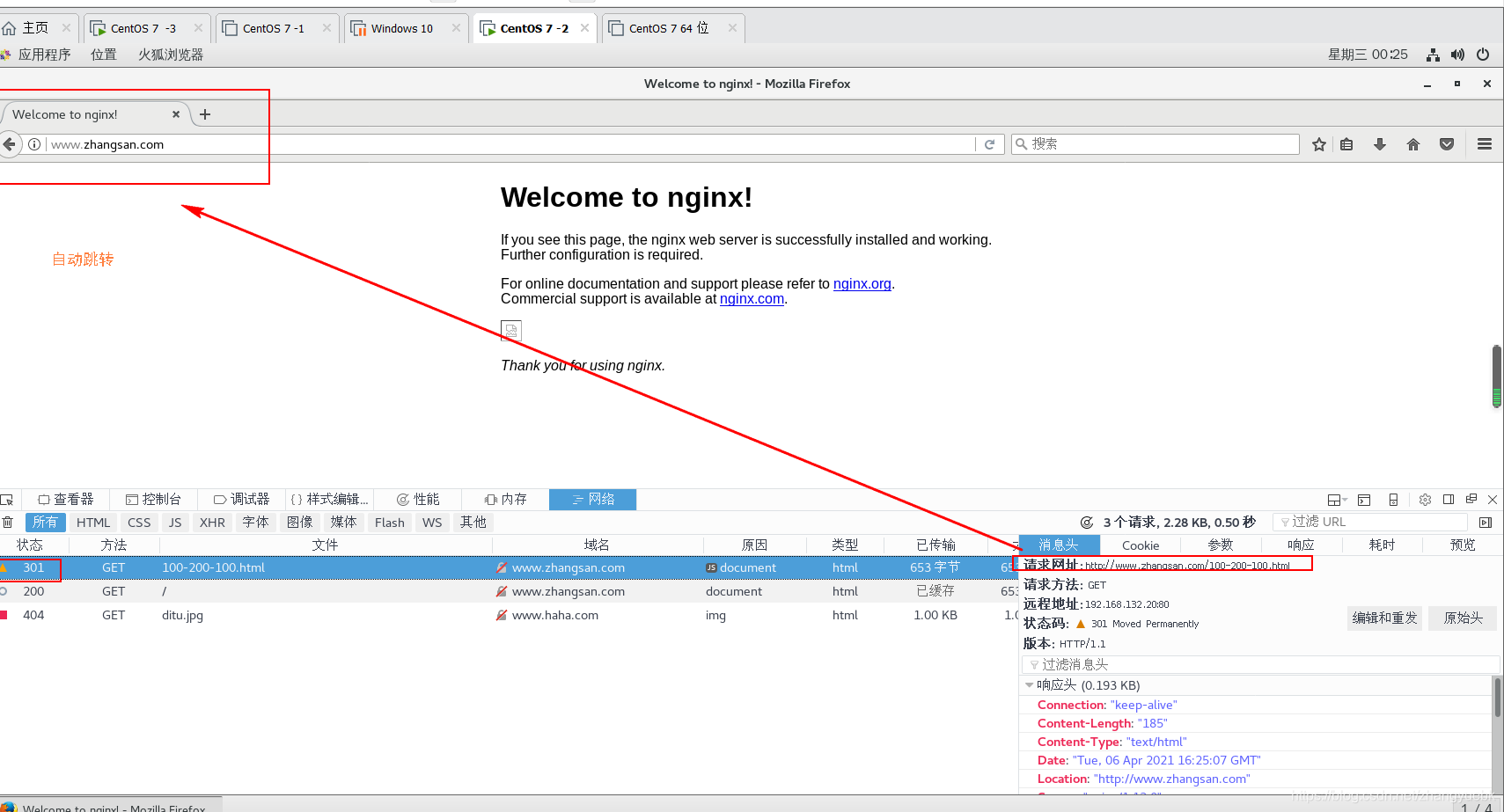Switch to the 性能 performance tab

click(418, 500)
